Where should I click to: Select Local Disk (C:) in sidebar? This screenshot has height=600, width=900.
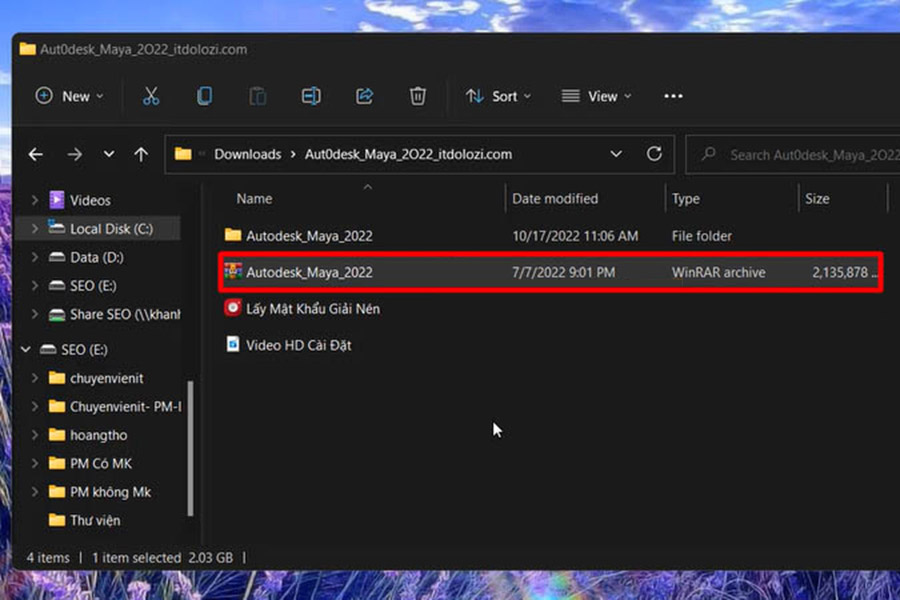tap(111, 229)
